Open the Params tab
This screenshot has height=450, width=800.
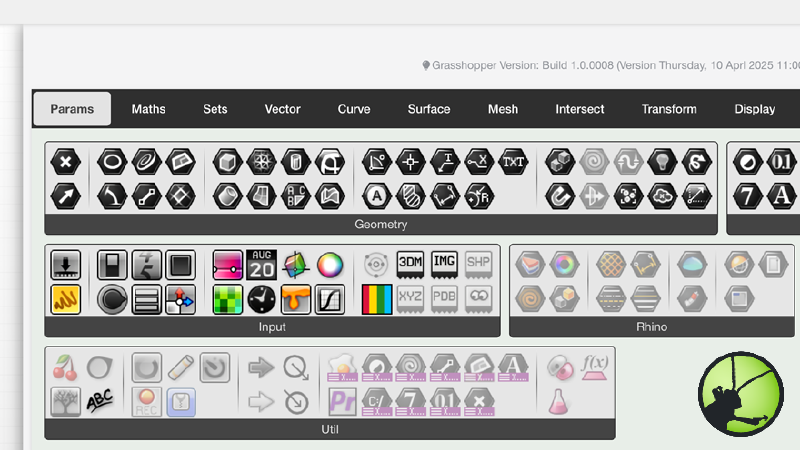click(72, 109)
